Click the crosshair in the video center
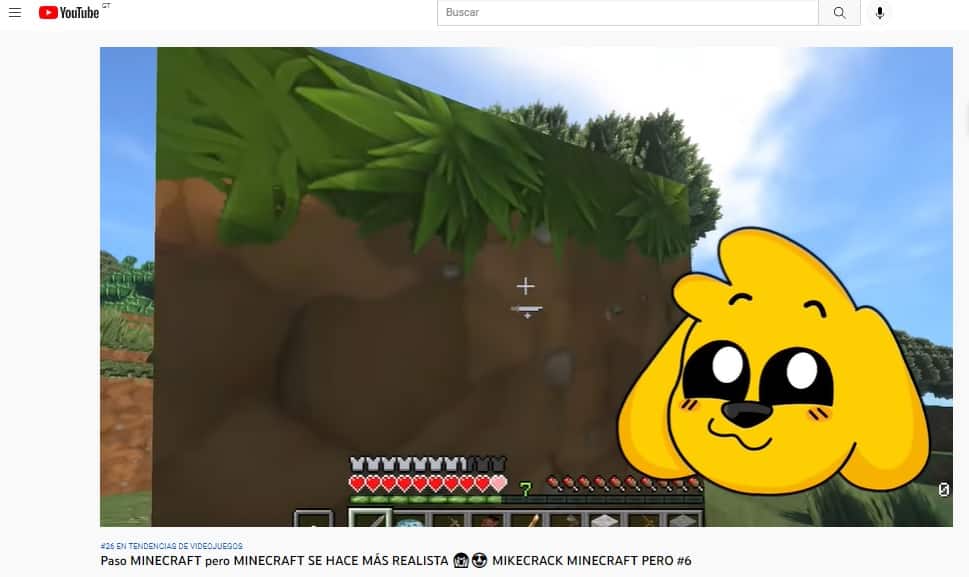Screen dimensions: 969x577 point(525,287)
